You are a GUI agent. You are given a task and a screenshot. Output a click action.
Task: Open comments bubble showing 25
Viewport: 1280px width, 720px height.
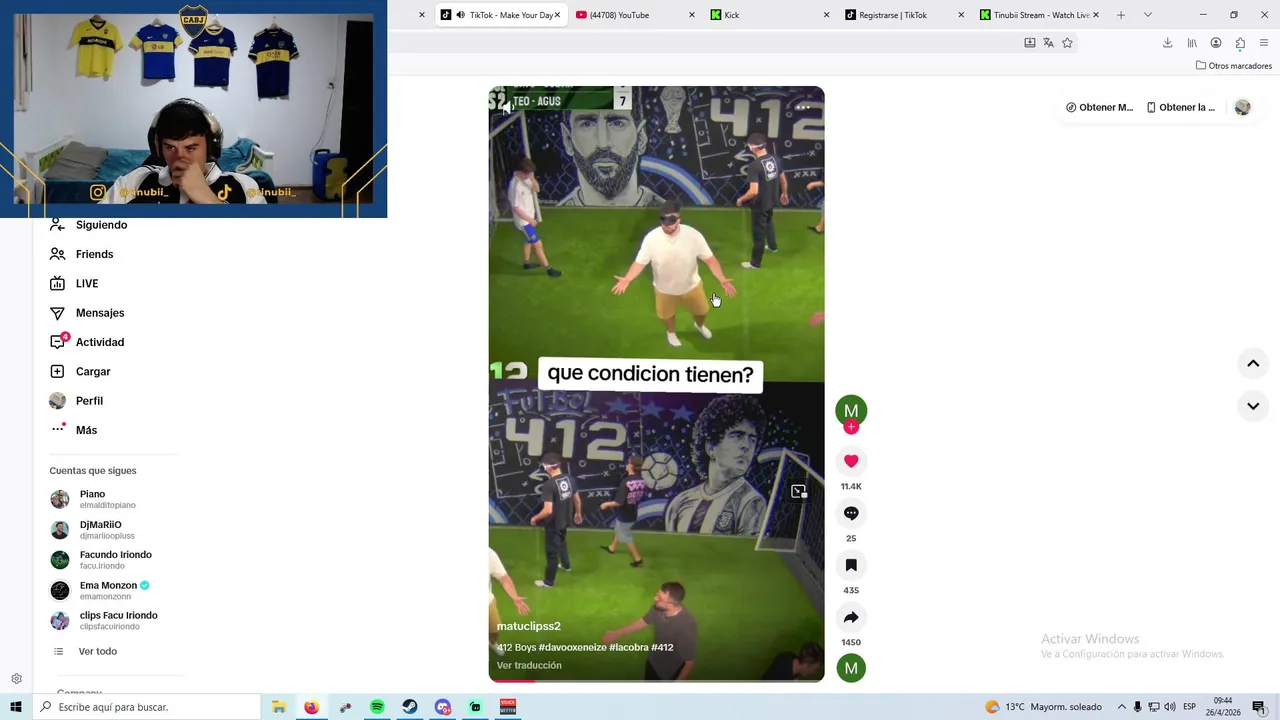(851, 513)
